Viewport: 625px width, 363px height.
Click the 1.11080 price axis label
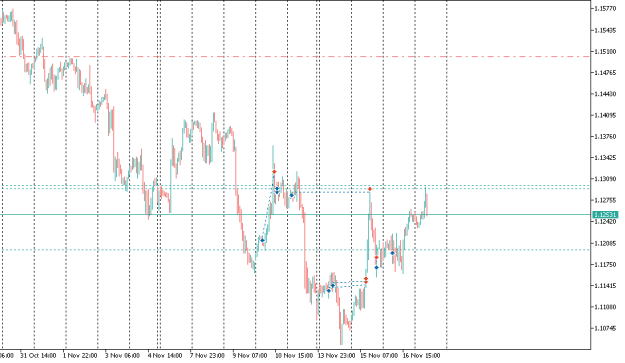tap(605, 307)
